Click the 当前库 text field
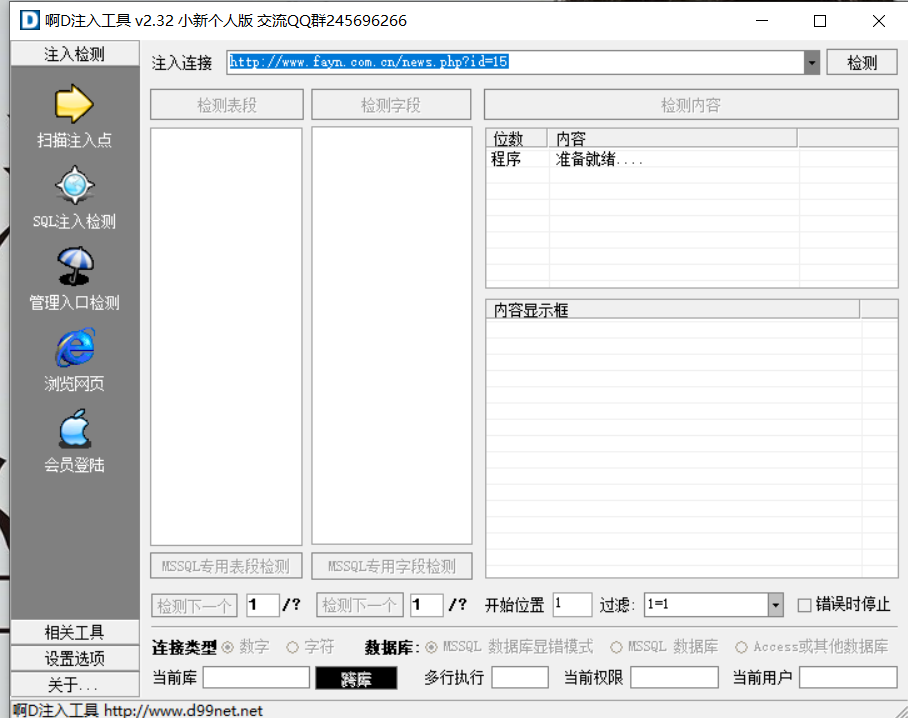Screen dimensions: 908x718 (257, 677)
